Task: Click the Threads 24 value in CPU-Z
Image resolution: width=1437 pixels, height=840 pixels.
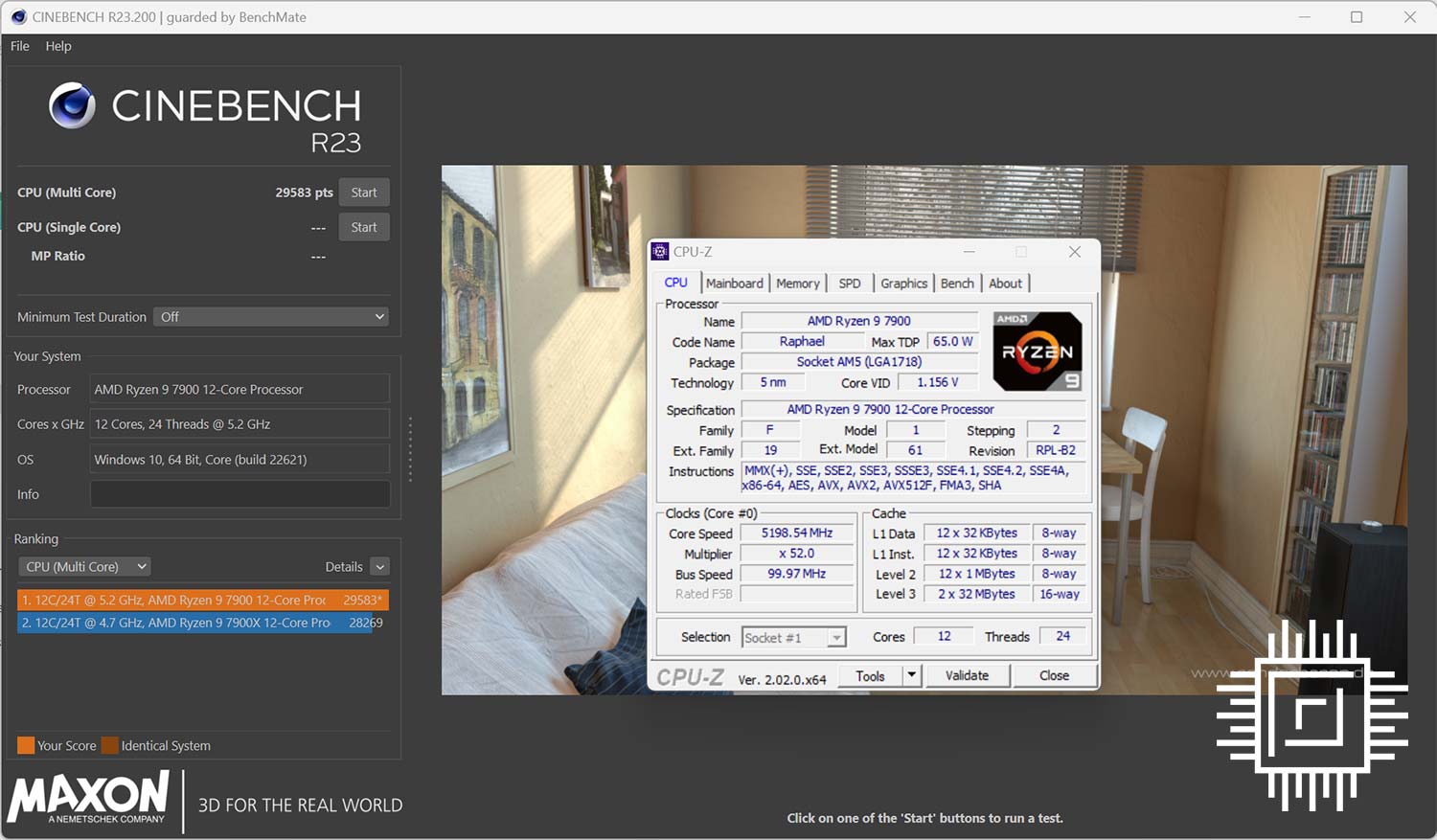Action: 1063,636
